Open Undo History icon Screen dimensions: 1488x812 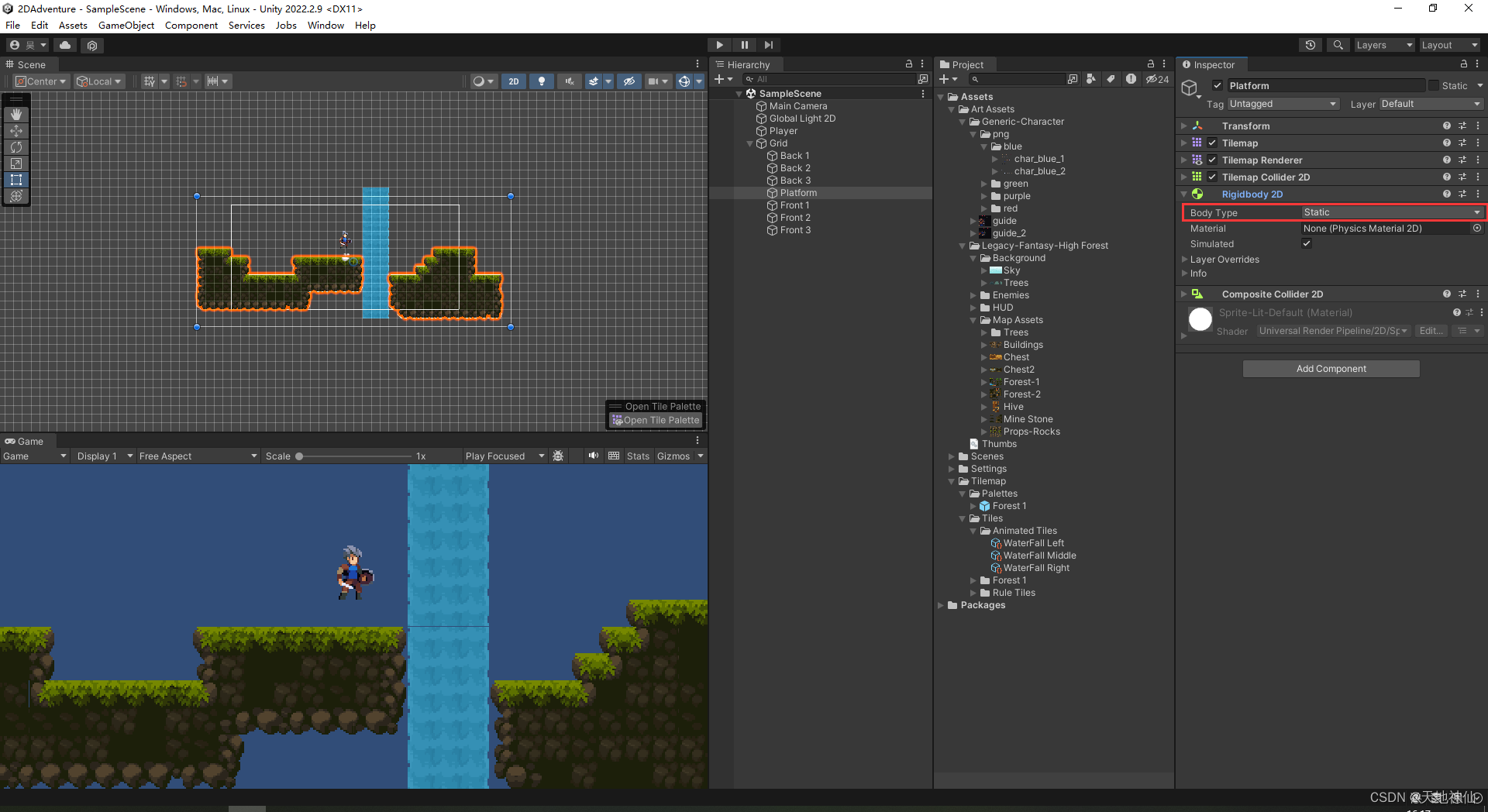1310,45
